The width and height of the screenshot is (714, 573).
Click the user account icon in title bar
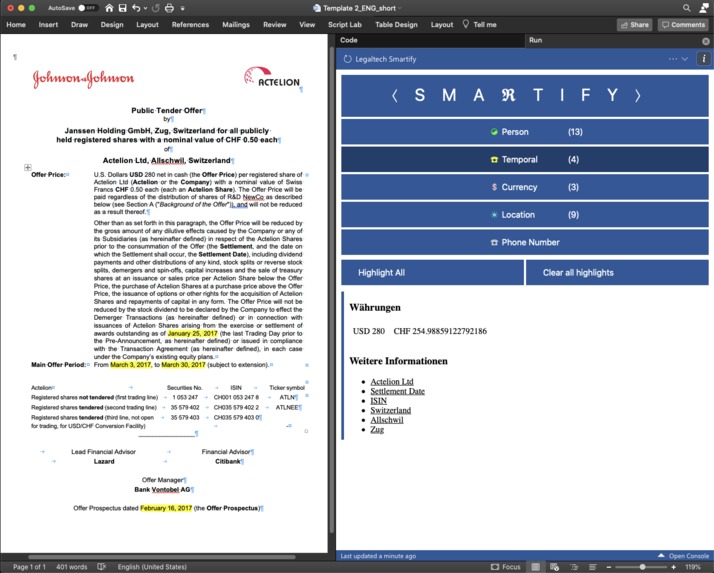[x=704, y=8]
